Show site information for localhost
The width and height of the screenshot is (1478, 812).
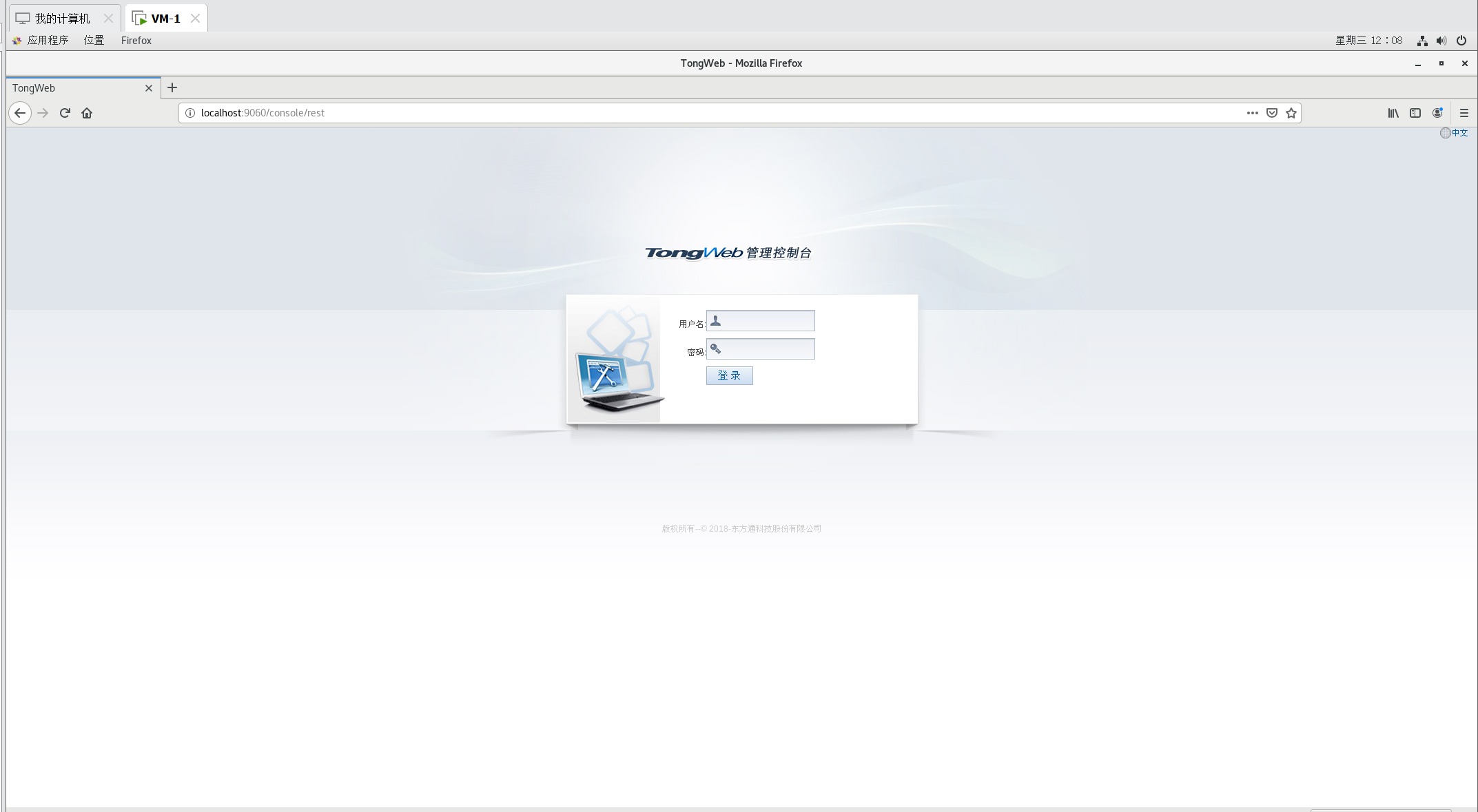click(x=190, y=113)
